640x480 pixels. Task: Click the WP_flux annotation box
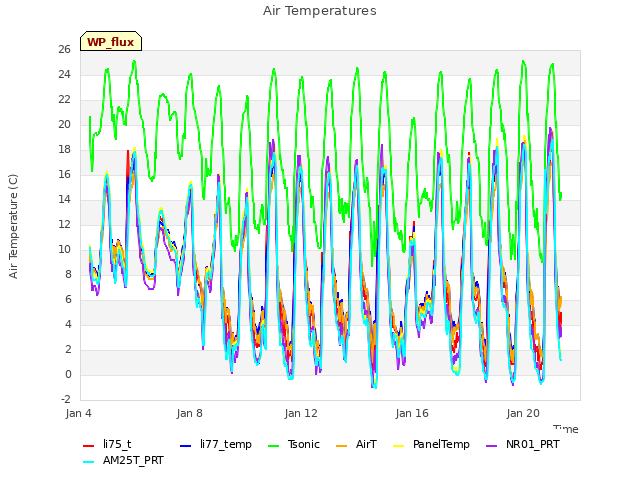click(x=111, y=41)
